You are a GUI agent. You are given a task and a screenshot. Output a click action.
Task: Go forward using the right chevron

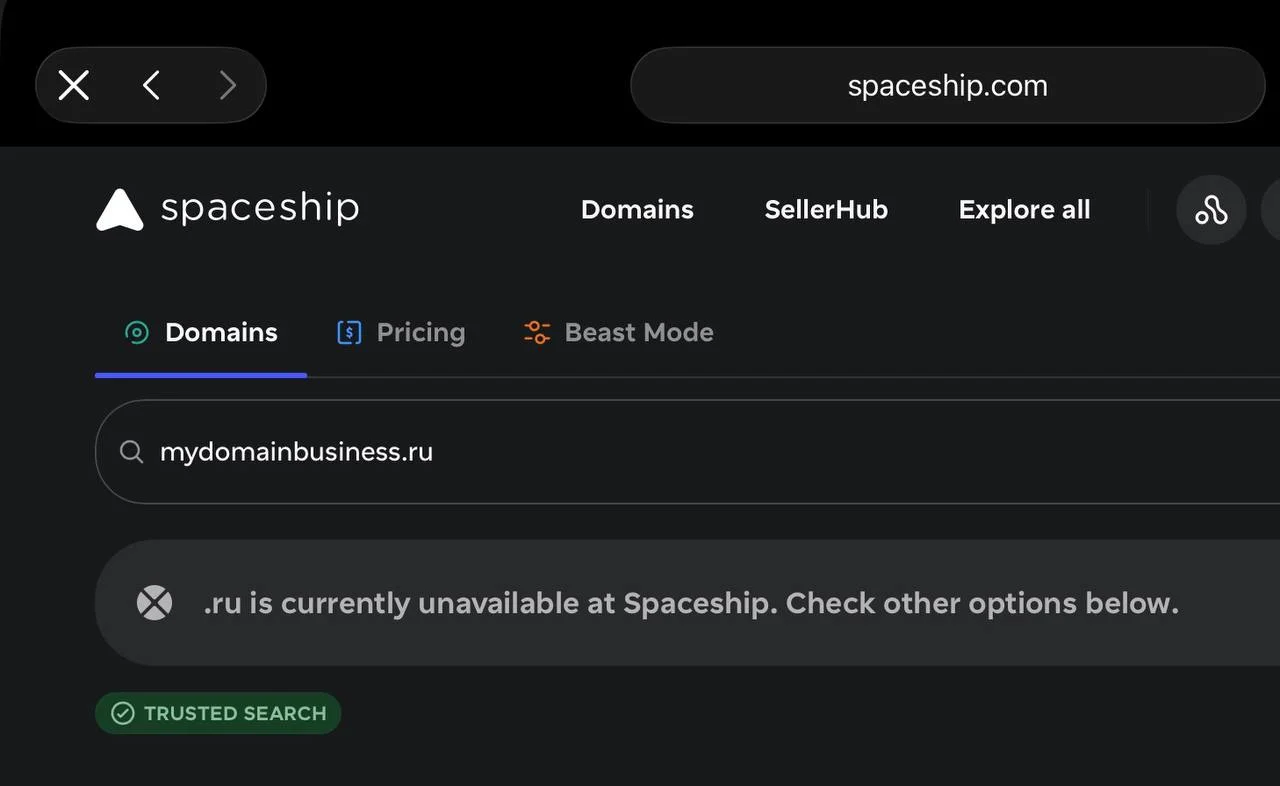click(228, 85)
